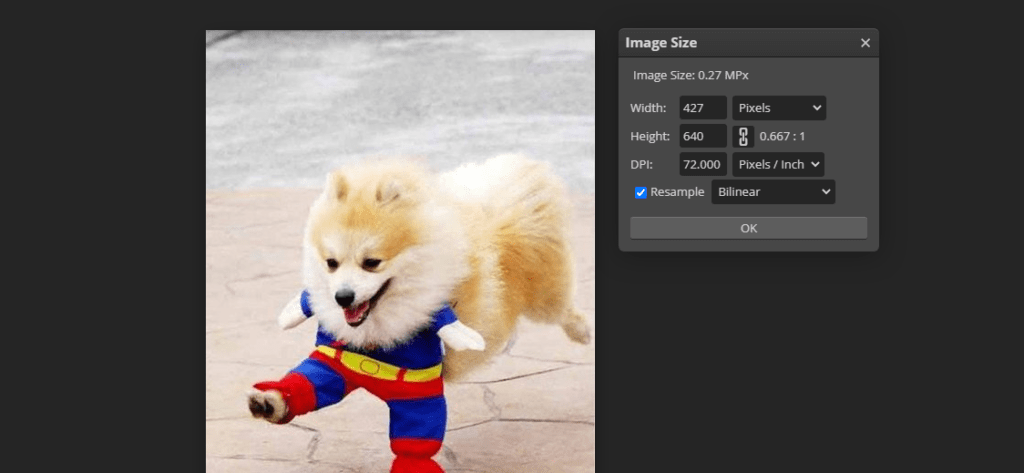1024x473 pixels.
Task: Click the Height input field
Action: point(703,136)
